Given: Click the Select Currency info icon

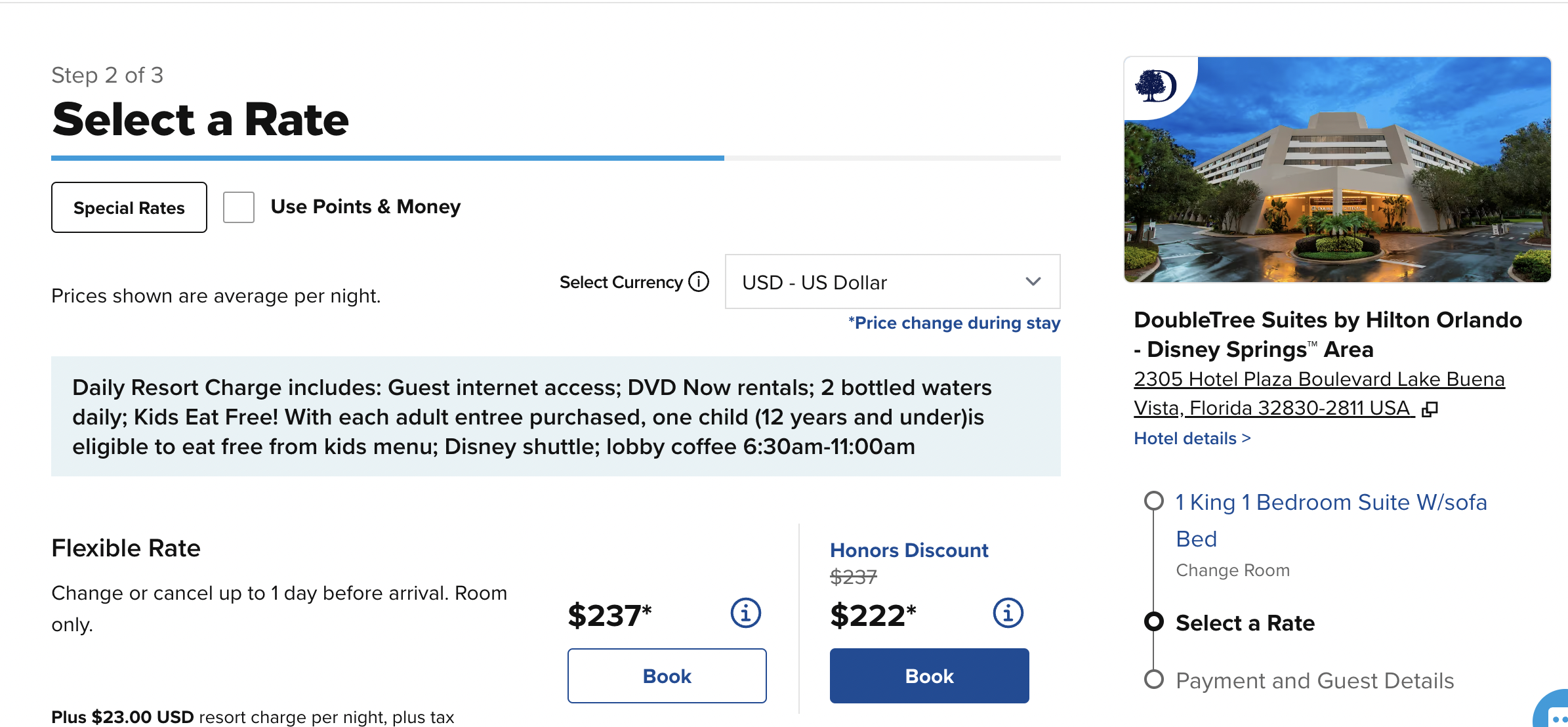Looking at the screenshot, I should (699, 281).
